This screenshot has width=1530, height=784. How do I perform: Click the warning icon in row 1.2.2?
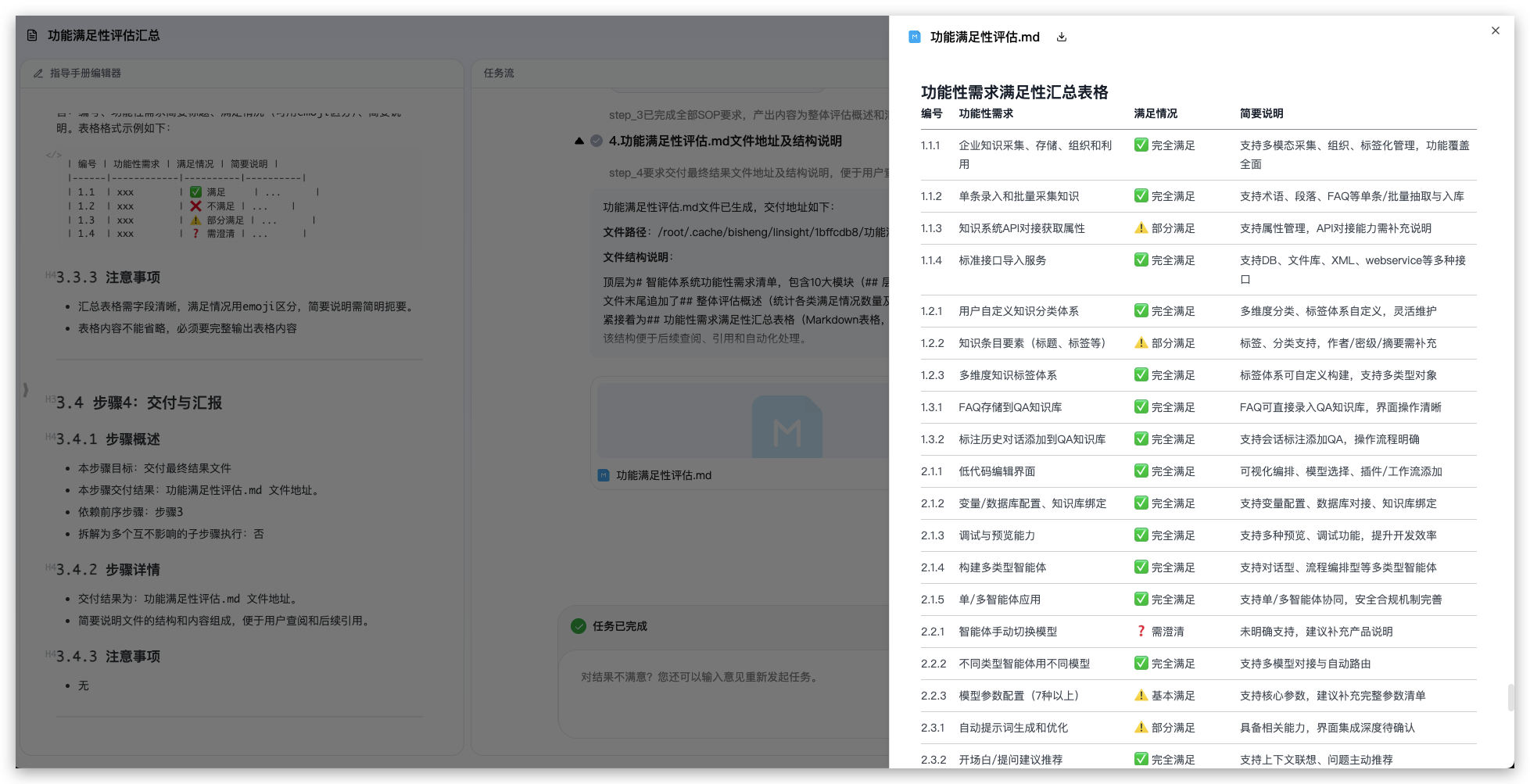point(1141,342)
